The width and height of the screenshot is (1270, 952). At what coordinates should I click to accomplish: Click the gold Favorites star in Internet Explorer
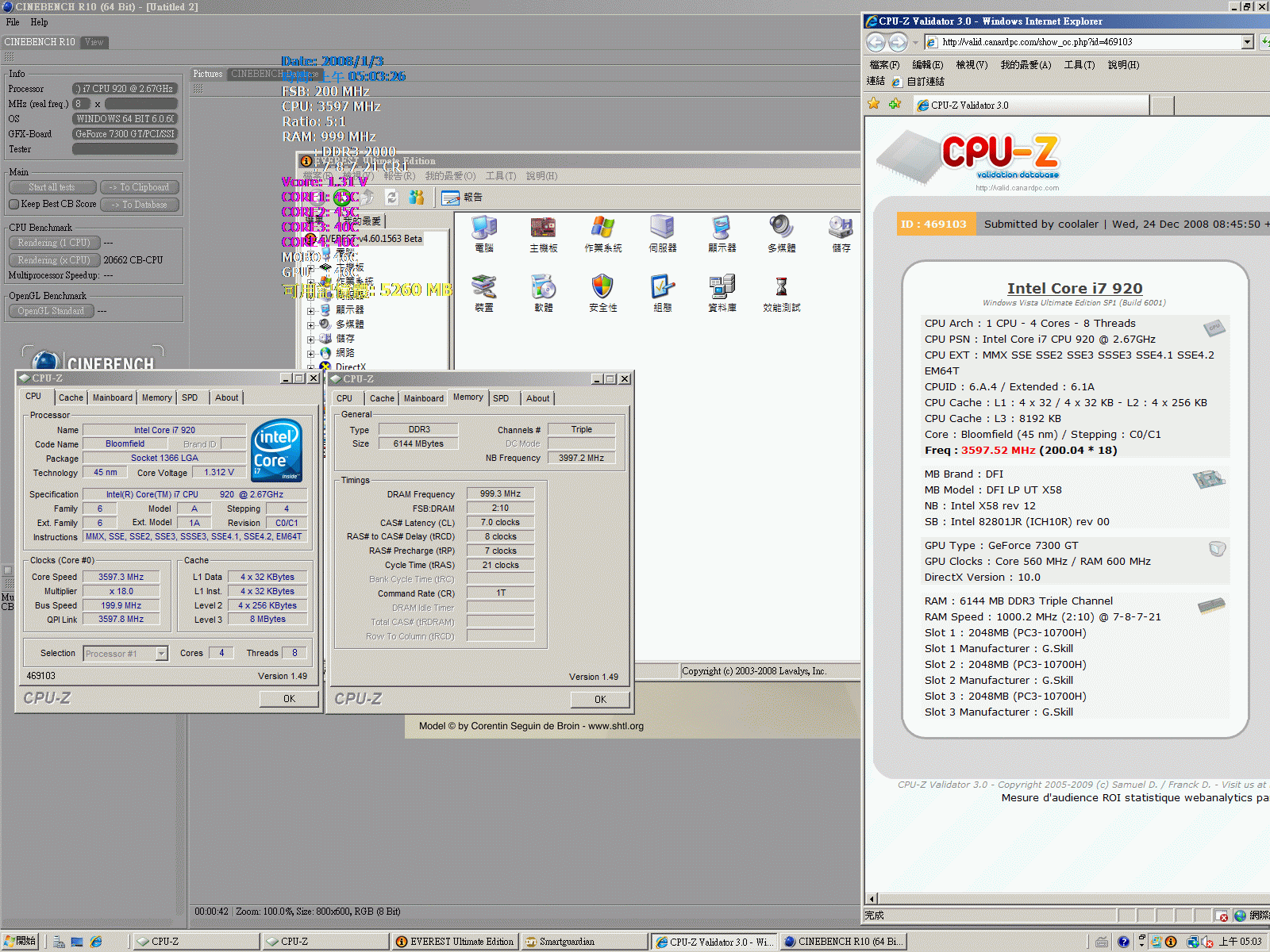click(874, 104)
